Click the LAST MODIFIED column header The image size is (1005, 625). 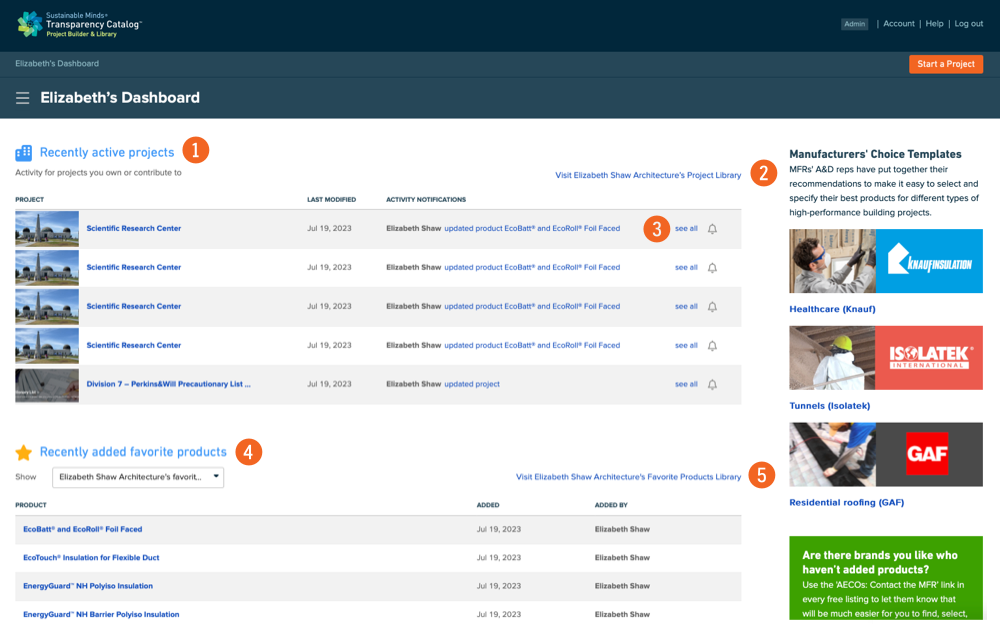pyautogui.click(x=331, y=199)
